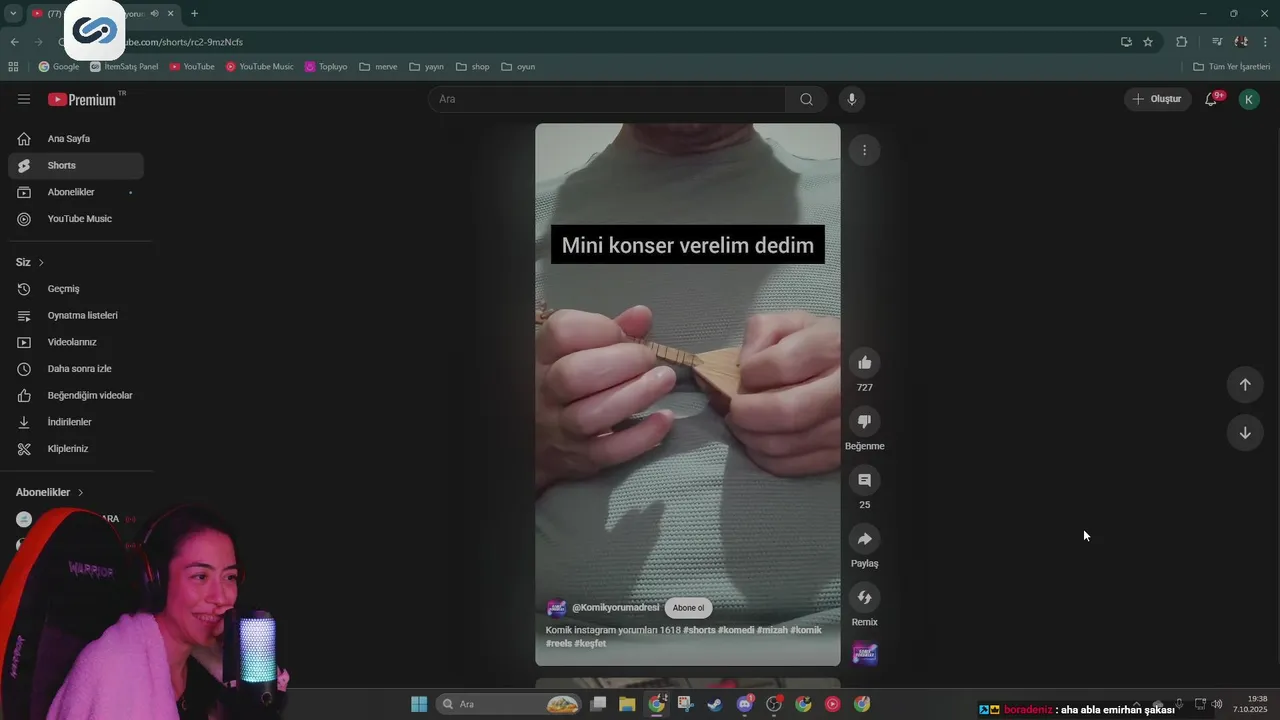Open YouTube Music from the sidebar
1280x720 pixels.
[76, 219]
